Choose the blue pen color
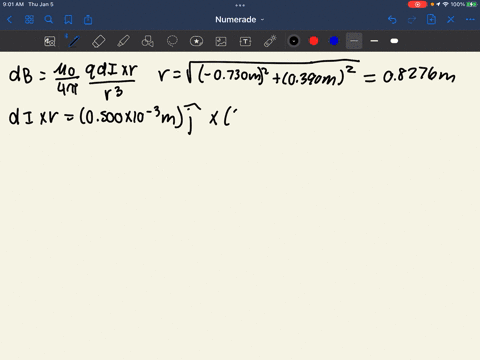Screen dimensions: 480x360 coord(334,41)
